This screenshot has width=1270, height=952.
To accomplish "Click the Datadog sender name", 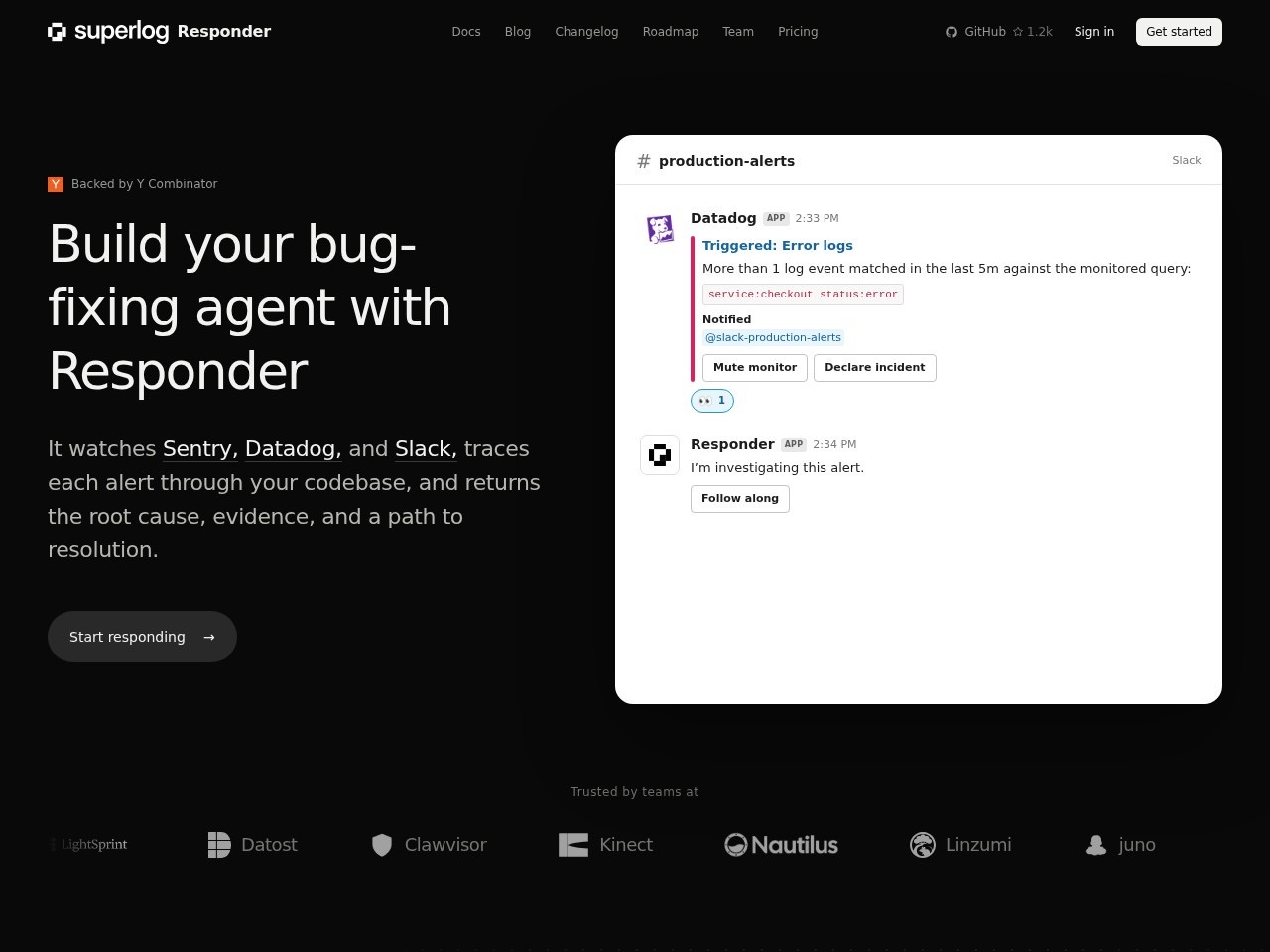I will (x=723, y=219).
